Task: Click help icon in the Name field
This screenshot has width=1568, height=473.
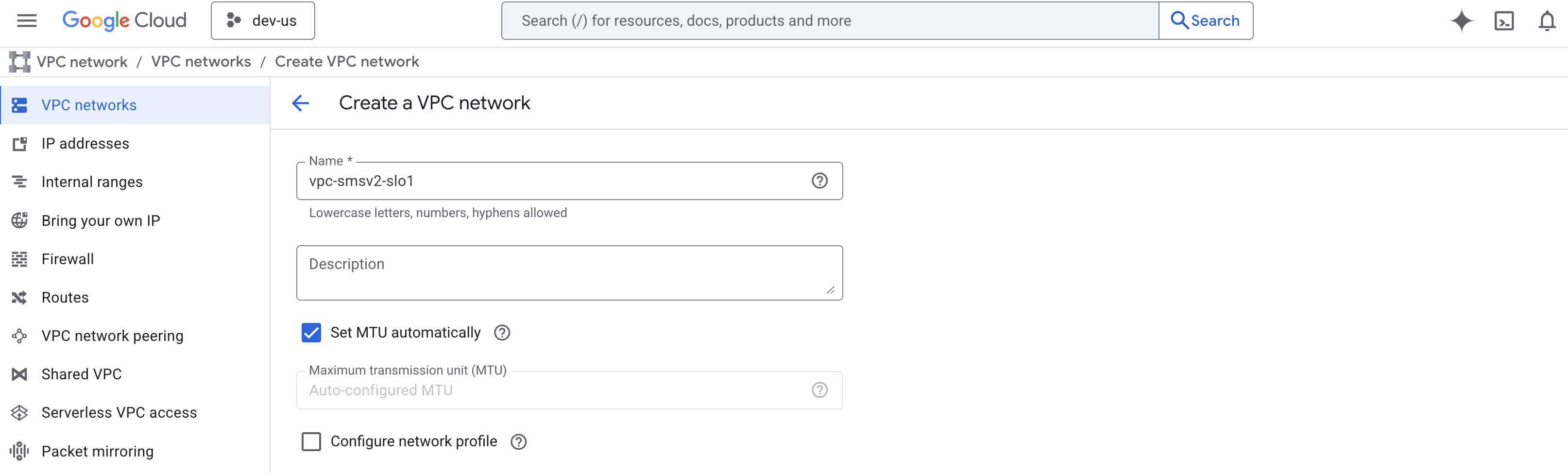Action: click(819, 181)
